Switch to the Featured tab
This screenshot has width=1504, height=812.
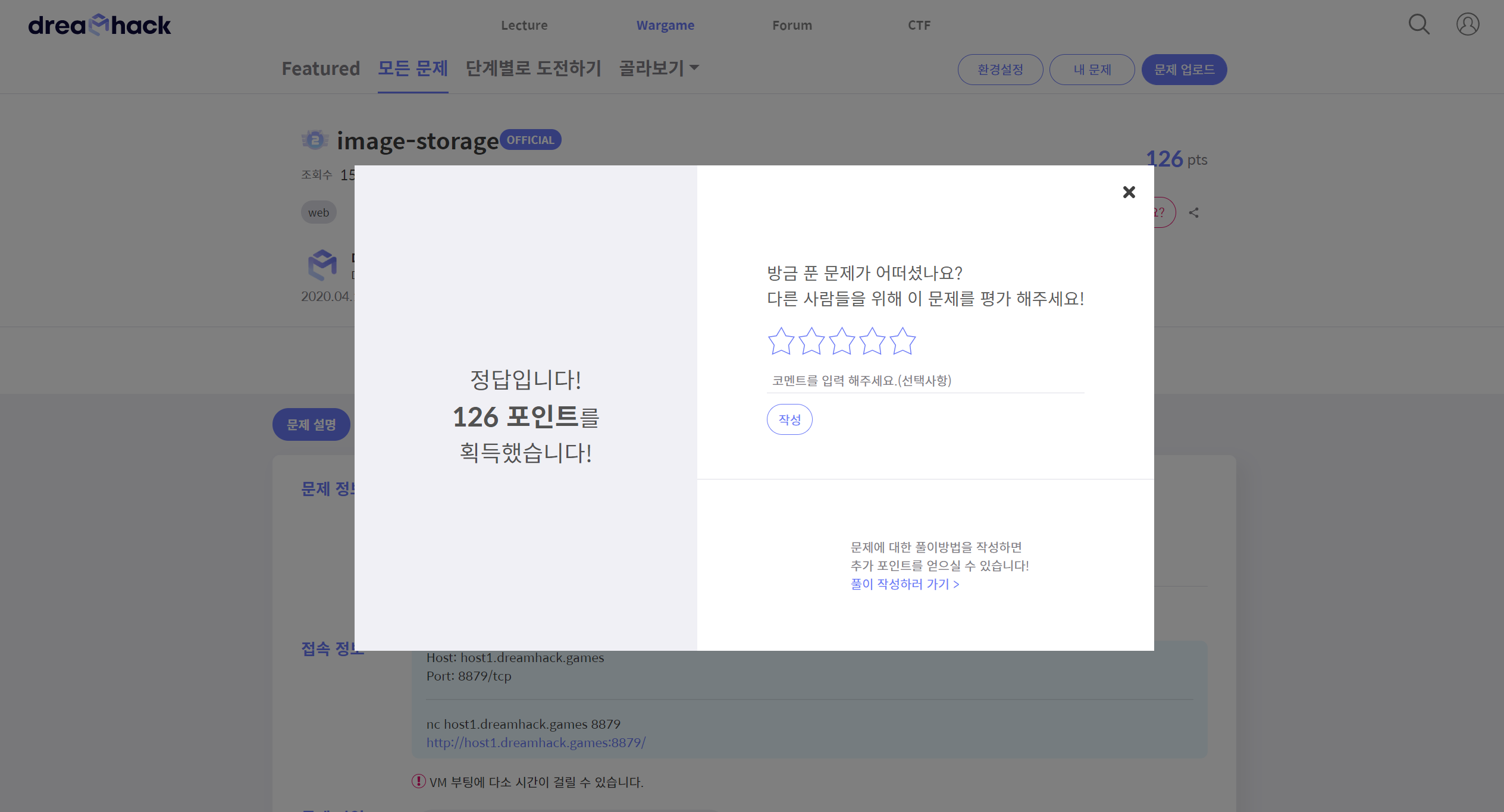[x=321, y=69]
